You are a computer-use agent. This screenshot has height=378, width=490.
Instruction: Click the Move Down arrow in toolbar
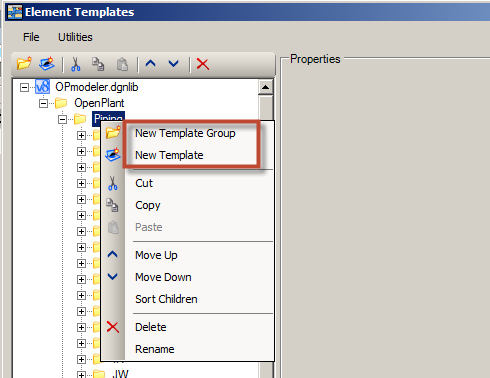(173, 63)
